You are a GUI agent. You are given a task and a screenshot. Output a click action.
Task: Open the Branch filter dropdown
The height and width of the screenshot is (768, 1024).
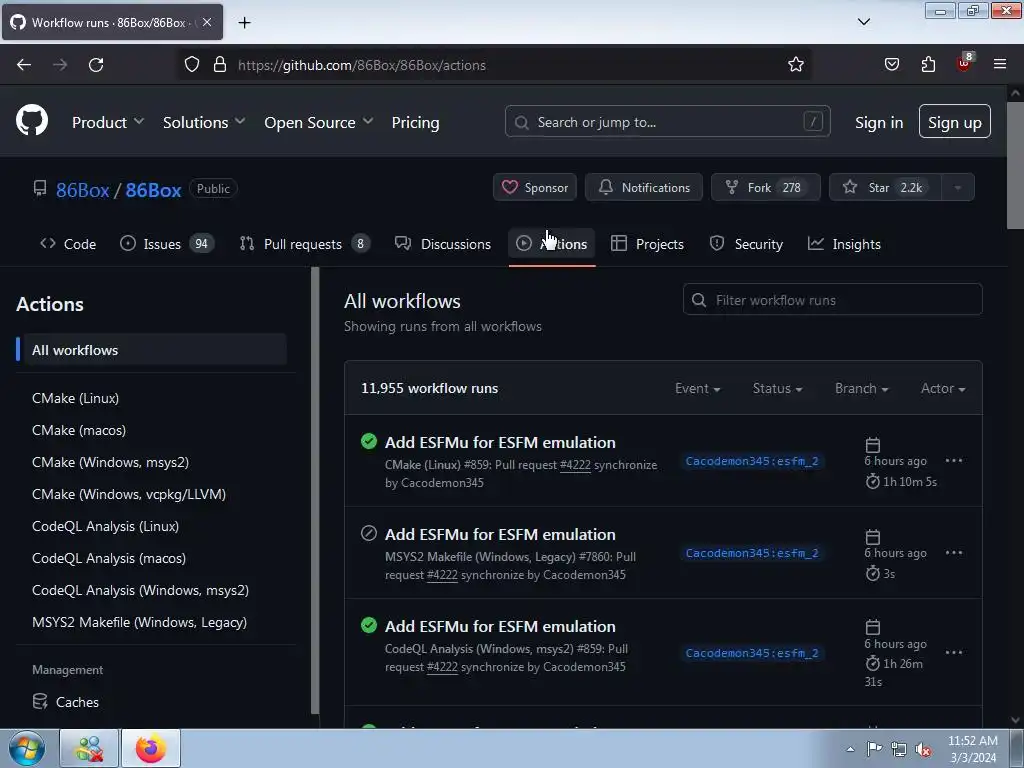[861, 388]
